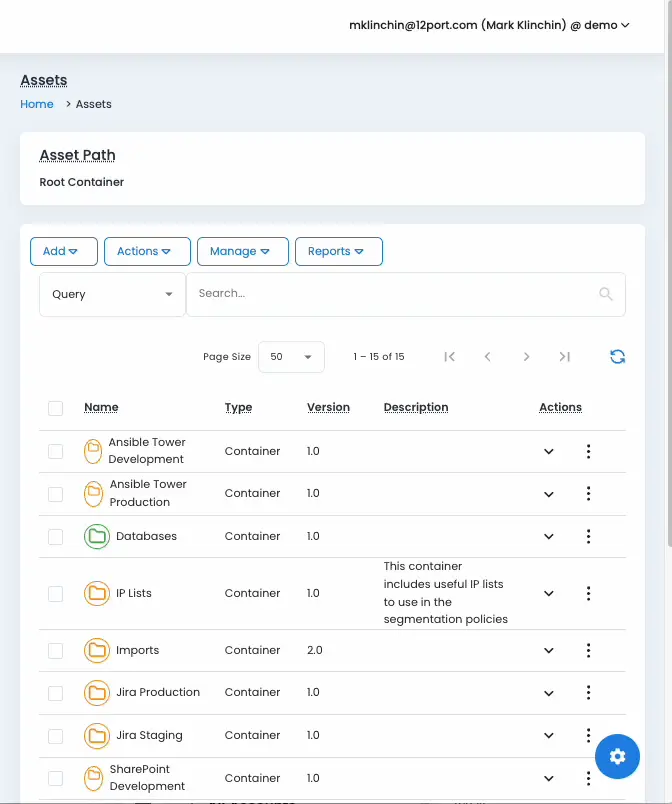Screen dimensions: 672x804
Task: Click the search magnifier icon
Action: pyautogui.click(x=605, y=294)
